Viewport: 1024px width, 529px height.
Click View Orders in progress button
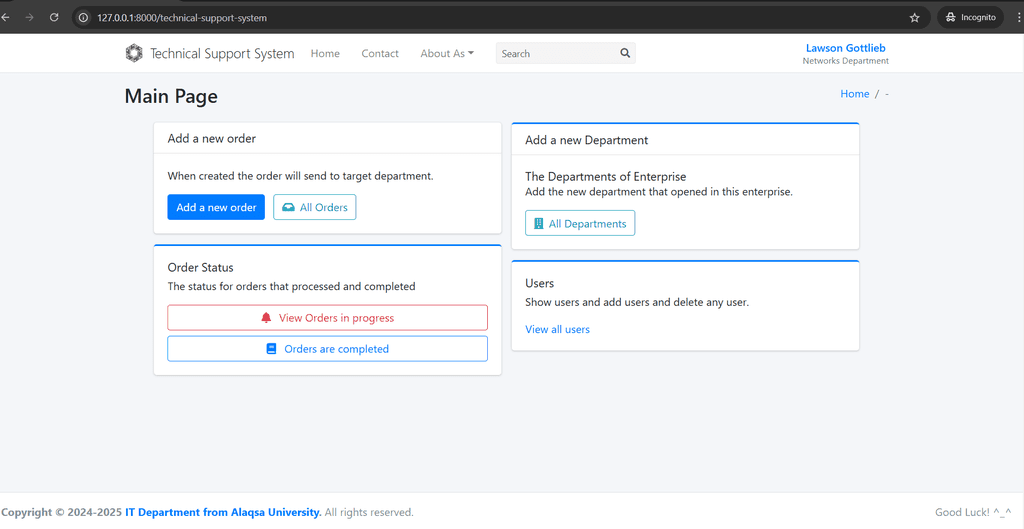pyautogui.click(x=327, y=318)
